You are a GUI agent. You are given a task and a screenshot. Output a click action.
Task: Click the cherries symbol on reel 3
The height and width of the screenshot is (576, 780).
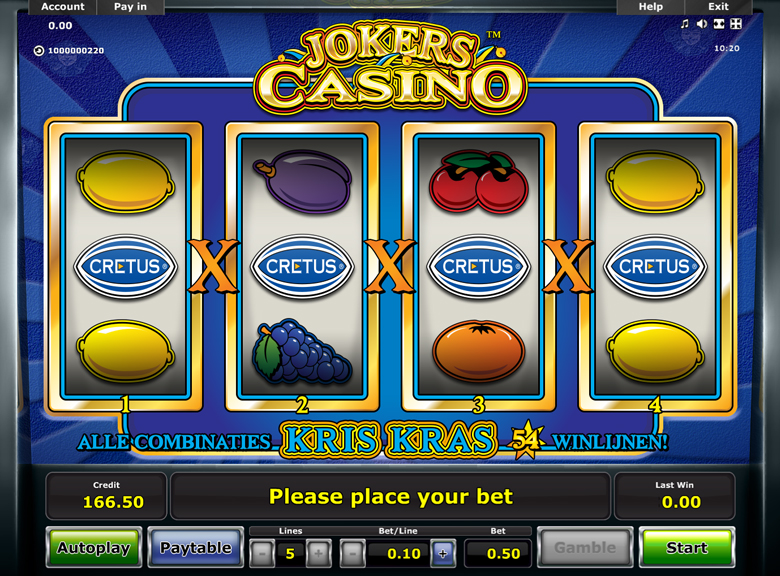(478, 182)
